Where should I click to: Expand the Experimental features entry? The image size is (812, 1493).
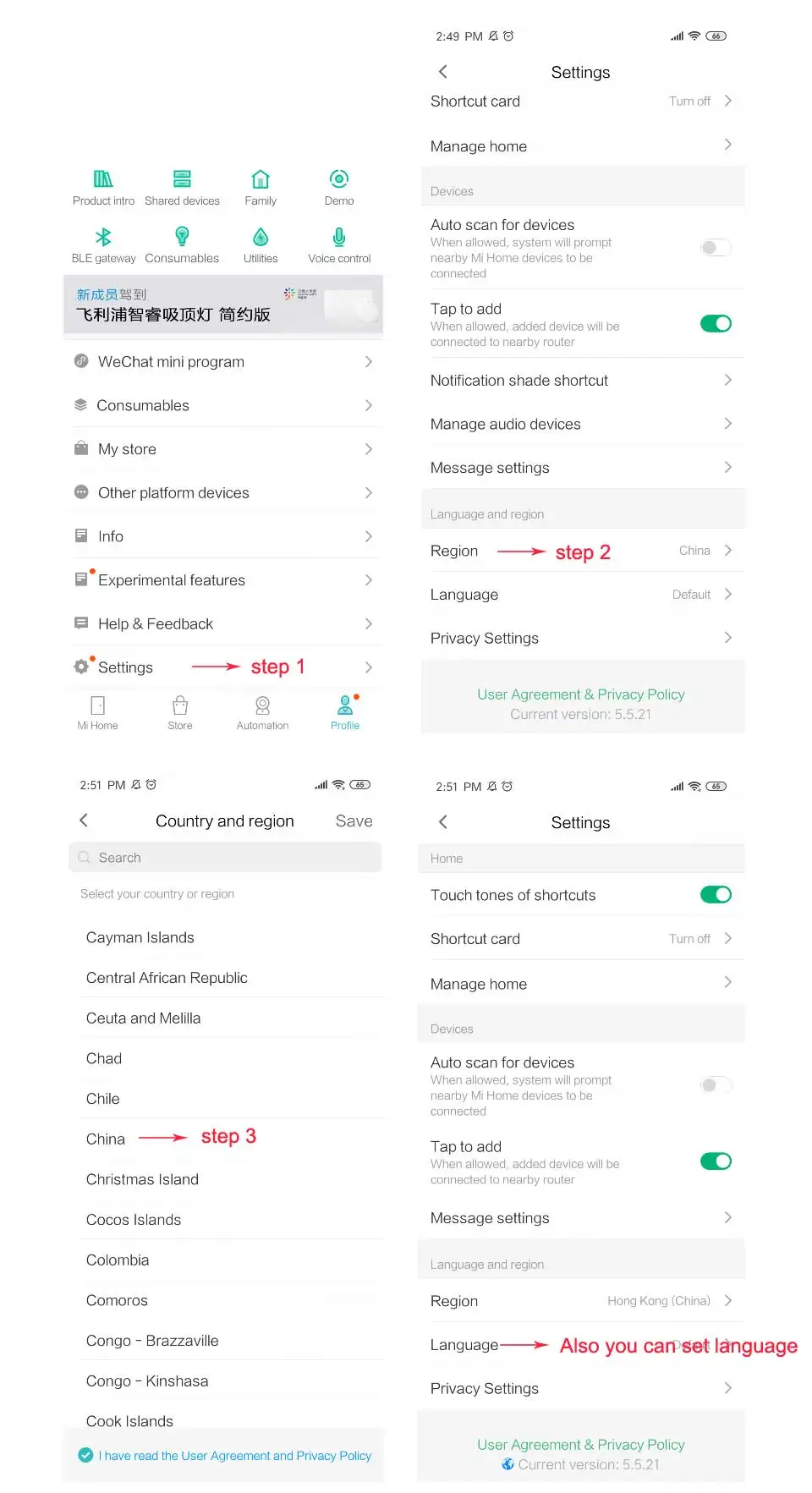224,580
